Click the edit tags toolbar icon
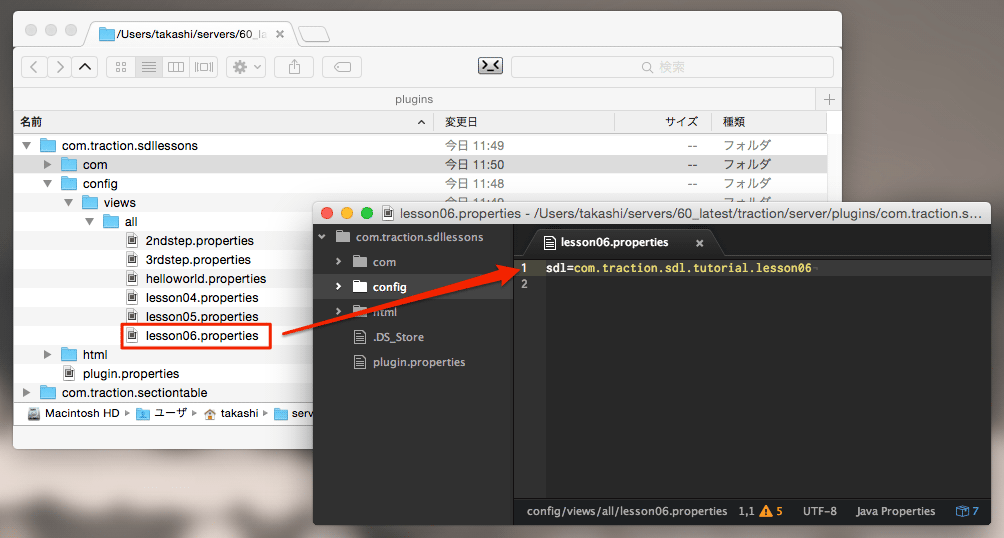This screenshot has height=538, width=1004. [x=342, y=67]
